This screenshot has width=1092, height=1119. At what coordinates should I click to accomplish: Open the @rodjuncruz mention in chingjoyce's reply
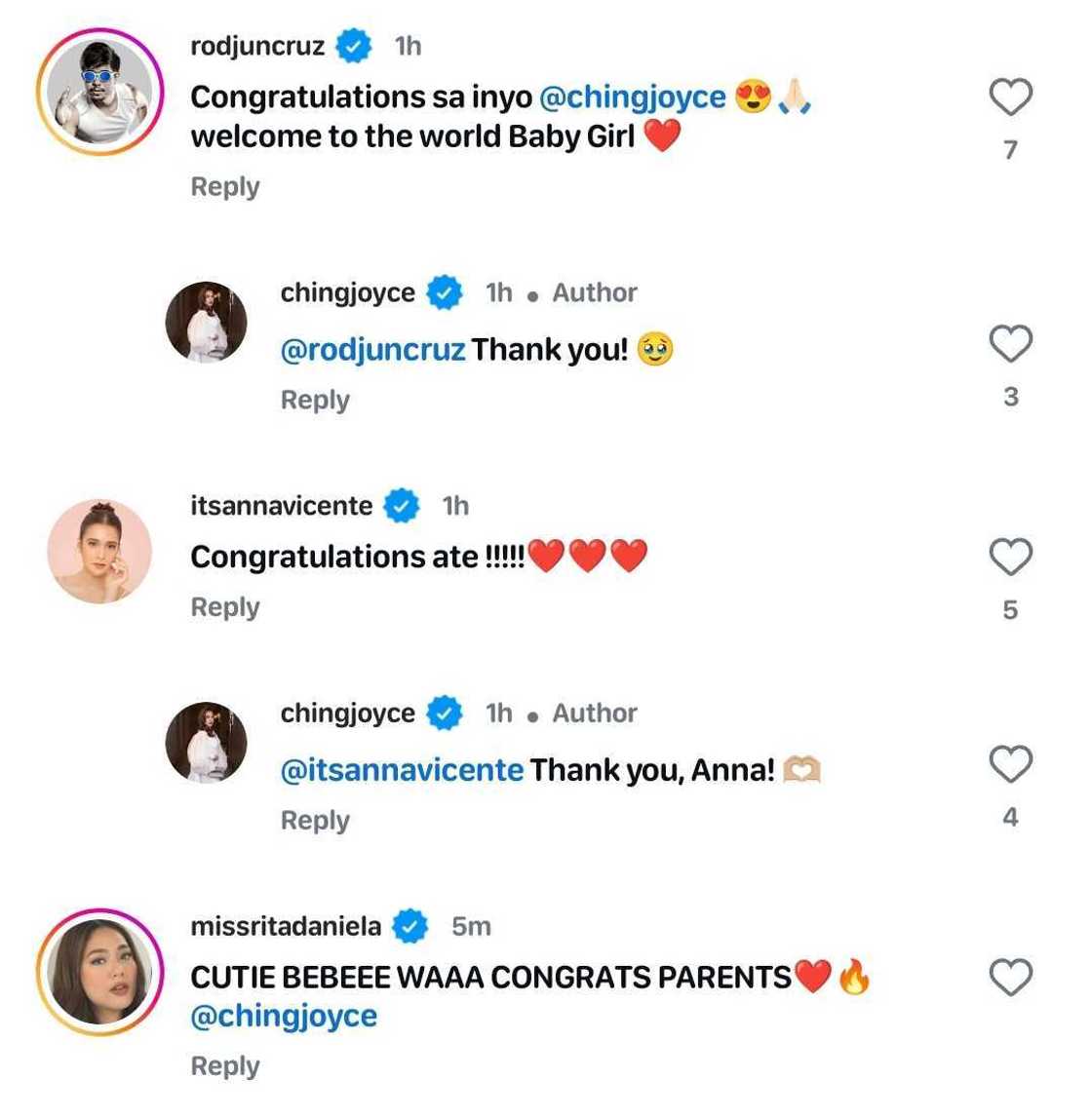pyautogui.click(x=372, y=350)
